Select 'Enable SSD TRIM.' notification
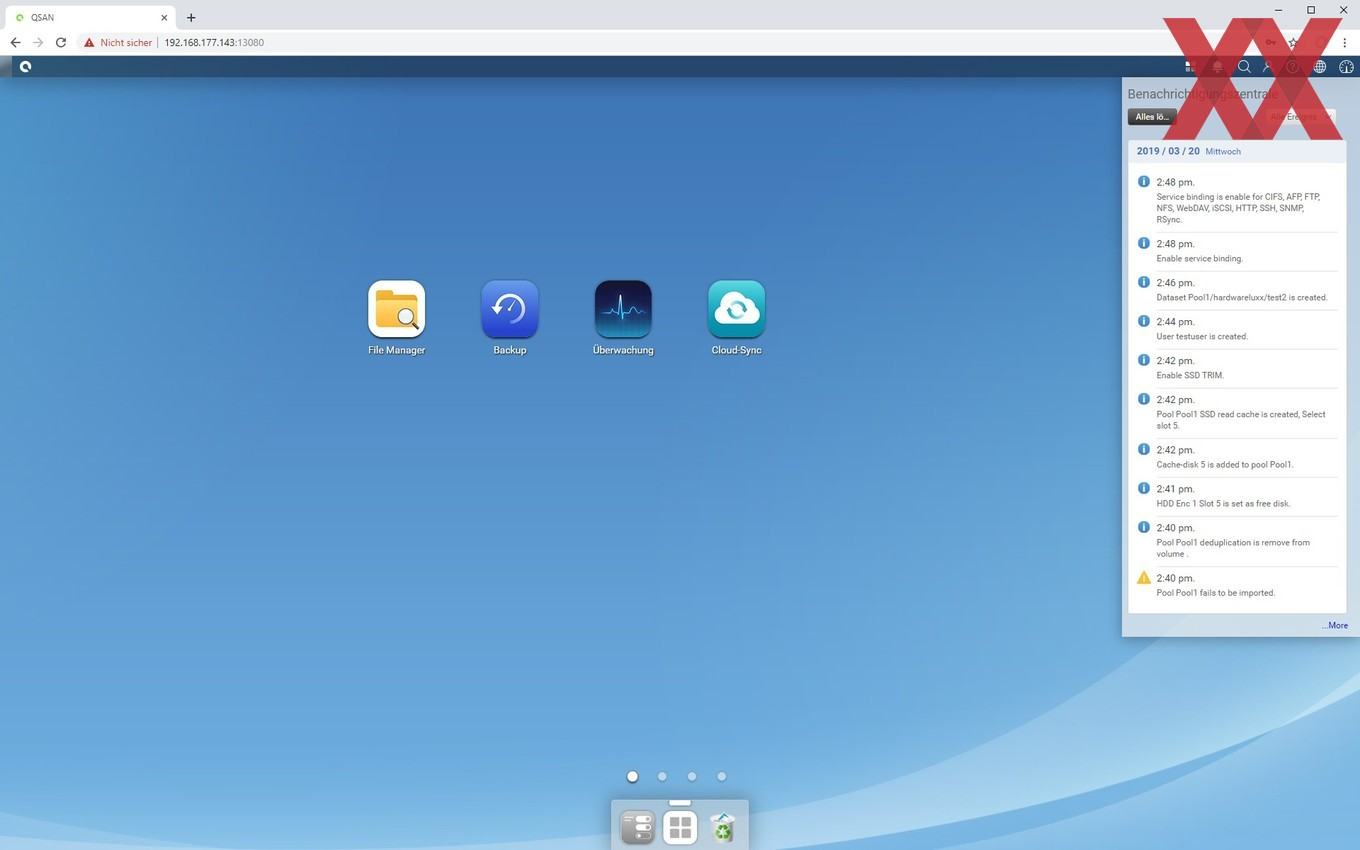 (1238, 368)
